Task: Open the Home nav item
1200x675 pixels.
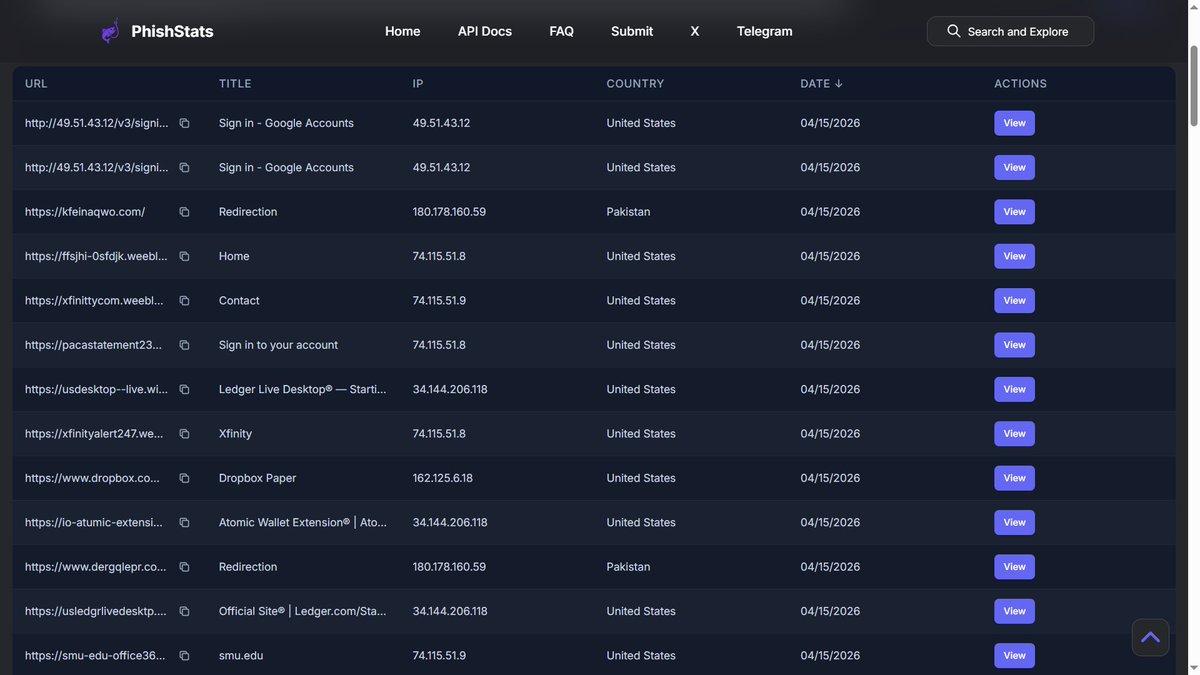Action: click(403, 31)
